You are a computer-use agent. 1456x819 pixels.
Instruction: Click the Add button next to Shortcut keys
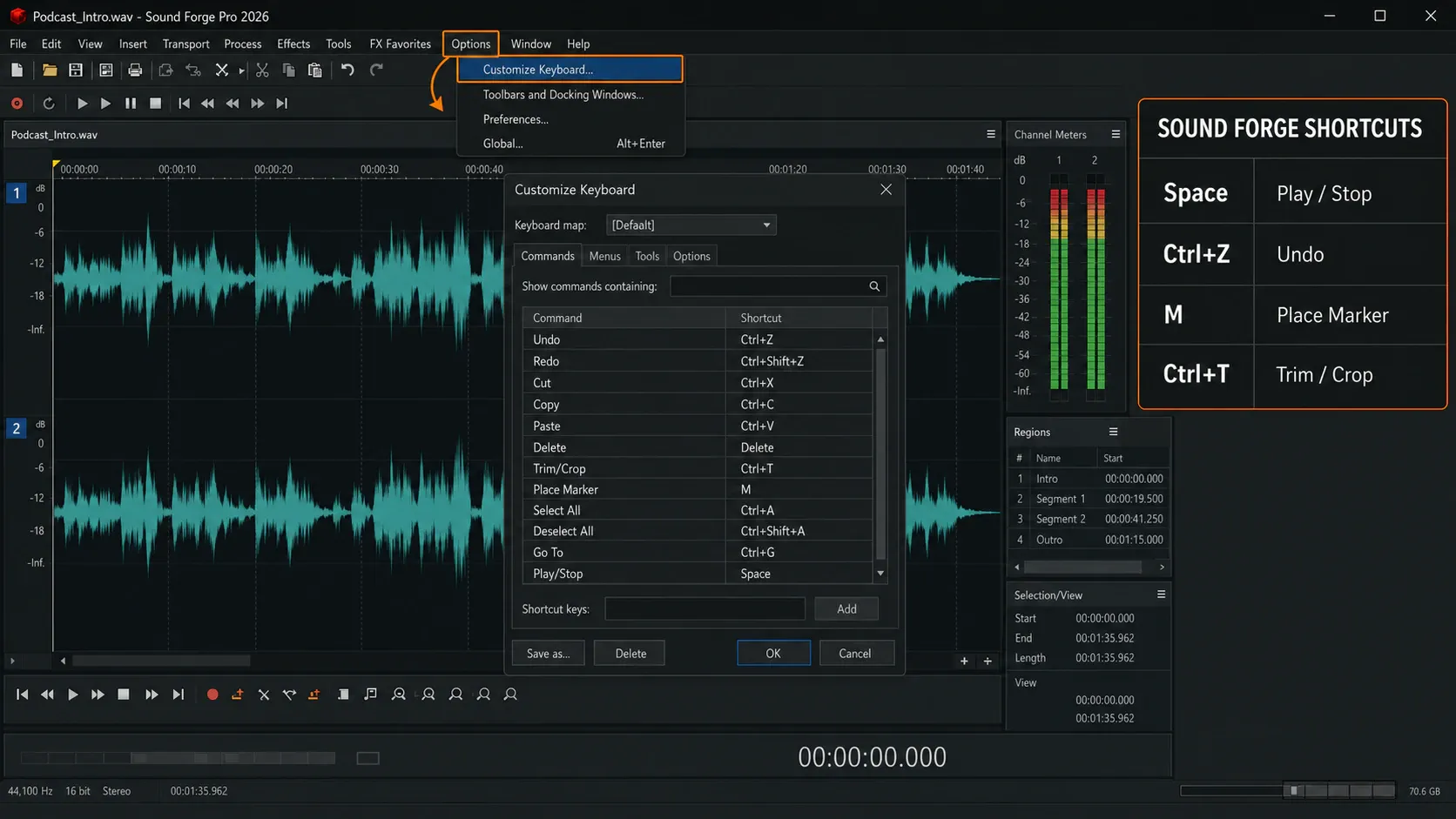point(846,609)
